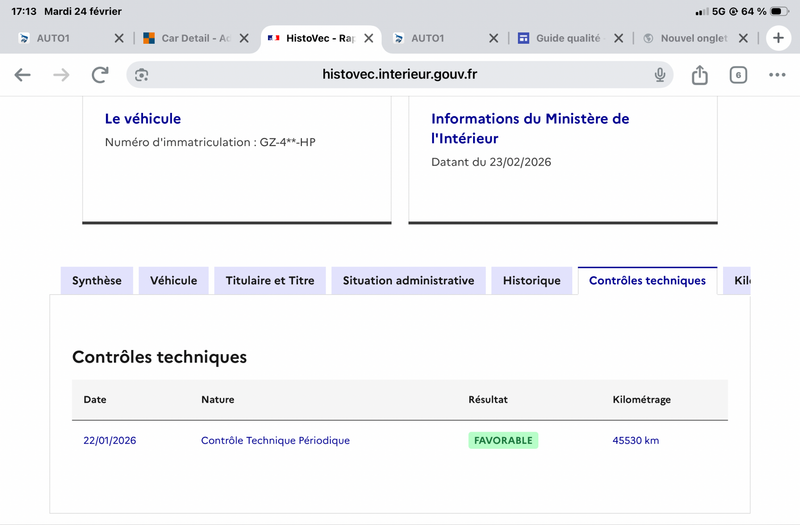Switch to the Nouvel onglet browser tab
This screenshot has width=800, height=525.
point(692,38)
